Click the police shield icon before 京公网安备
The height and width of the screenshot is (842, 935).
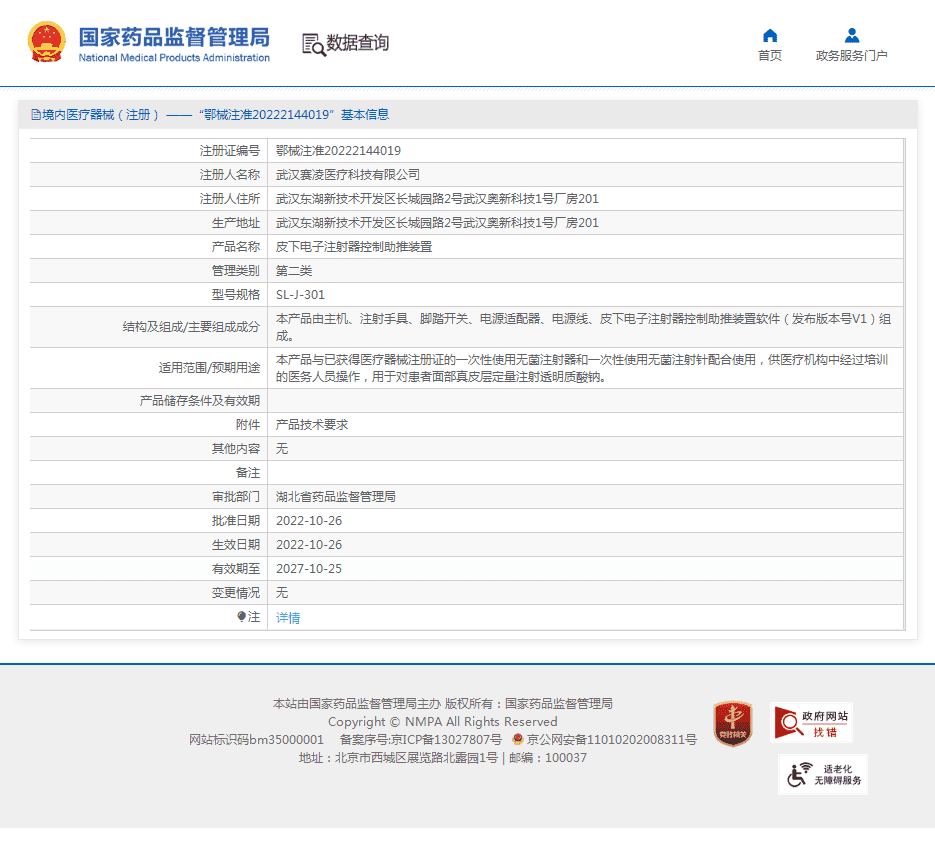click(x=518, y=739)
